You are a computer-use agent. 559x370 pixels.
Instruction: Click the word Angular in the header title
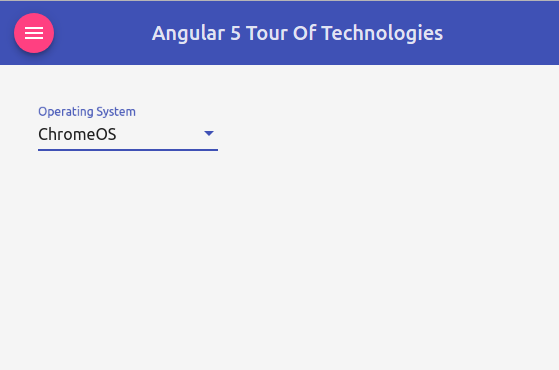[188, 34]
